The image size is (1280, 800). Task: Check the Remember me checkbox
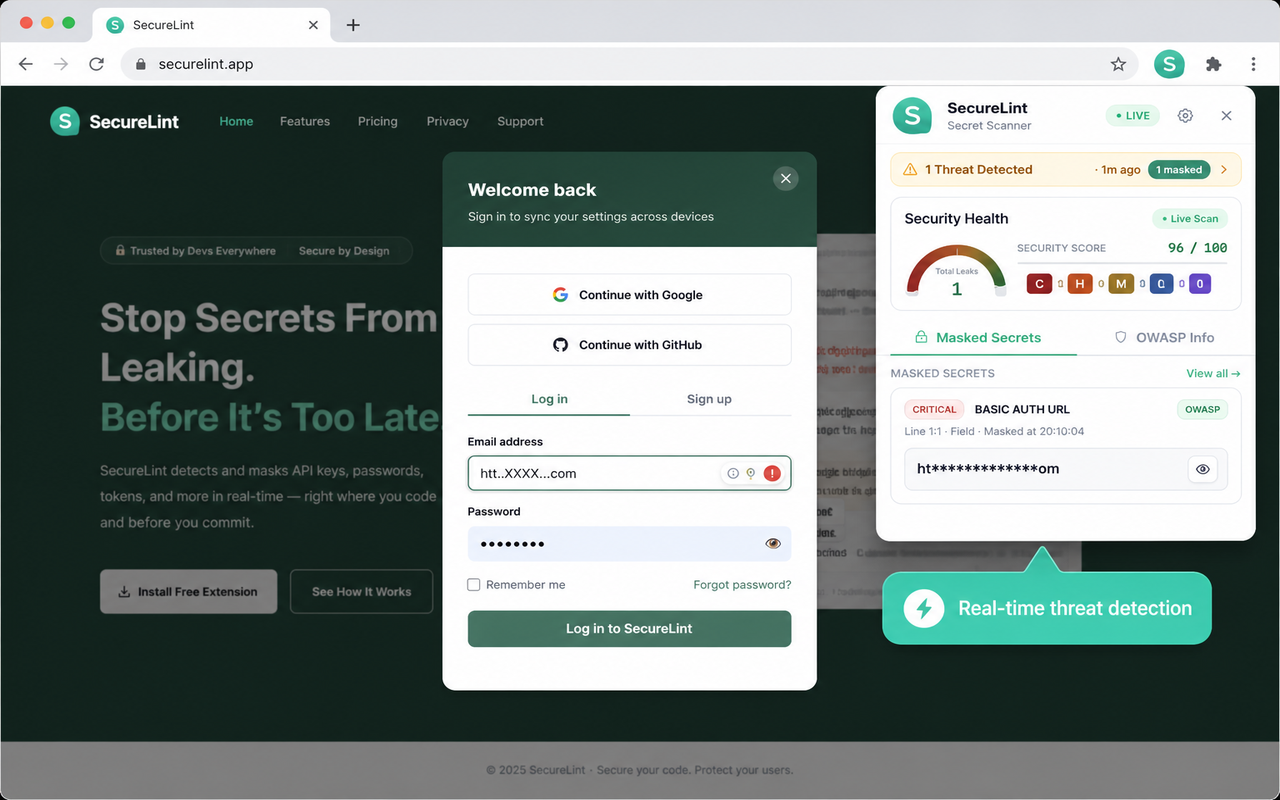pos(474,585)
